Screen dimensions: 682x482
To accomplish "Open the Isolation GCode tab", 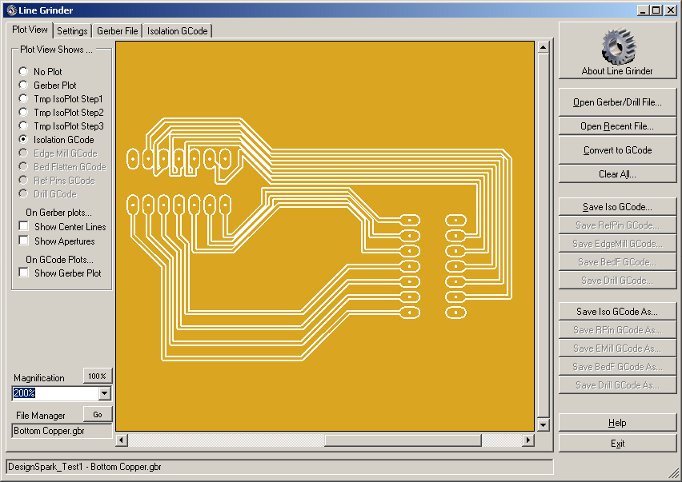I will [177, 31].
